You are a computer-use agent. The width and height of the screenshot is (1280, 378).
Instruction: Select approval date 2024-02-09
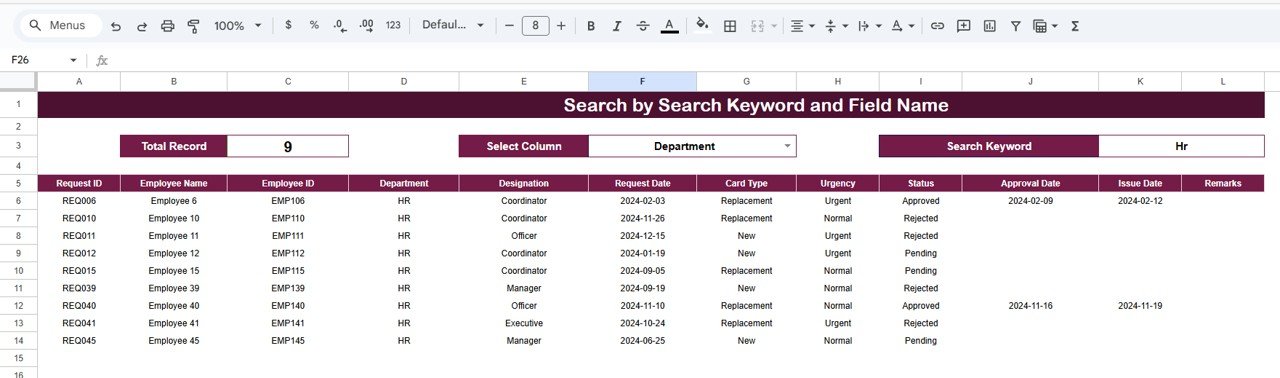pos(1030,201)
